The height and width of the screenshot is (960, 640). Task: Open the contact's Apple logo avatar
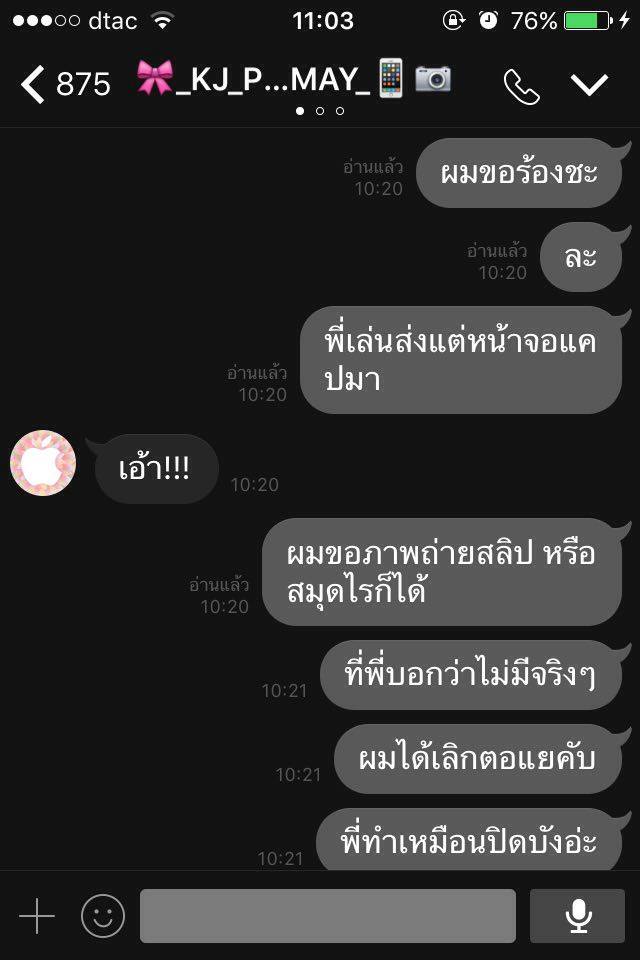tap(43, 463)
